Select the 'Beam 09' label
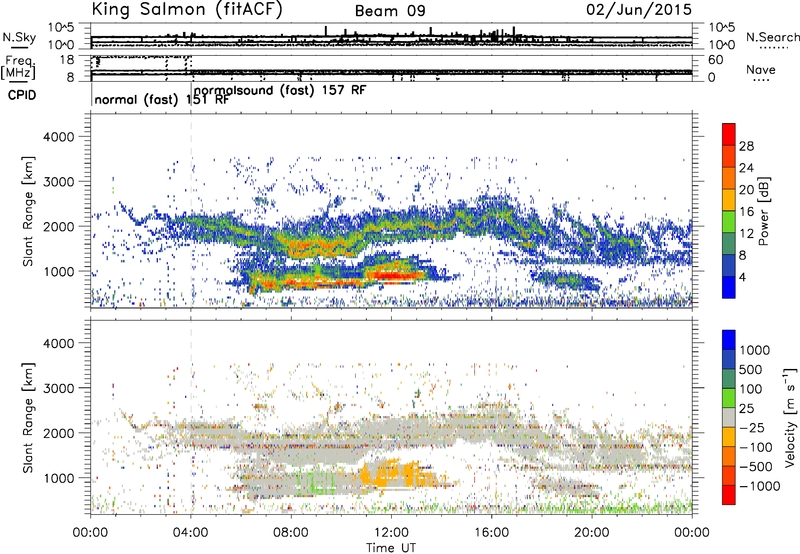 pyautogui.click(x=390, y=11)
